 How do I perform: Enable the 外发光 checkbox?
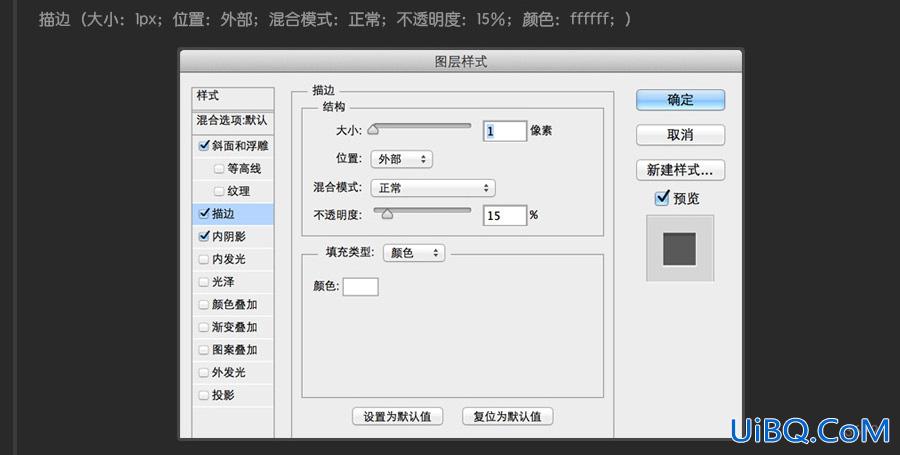click(204, 372)
